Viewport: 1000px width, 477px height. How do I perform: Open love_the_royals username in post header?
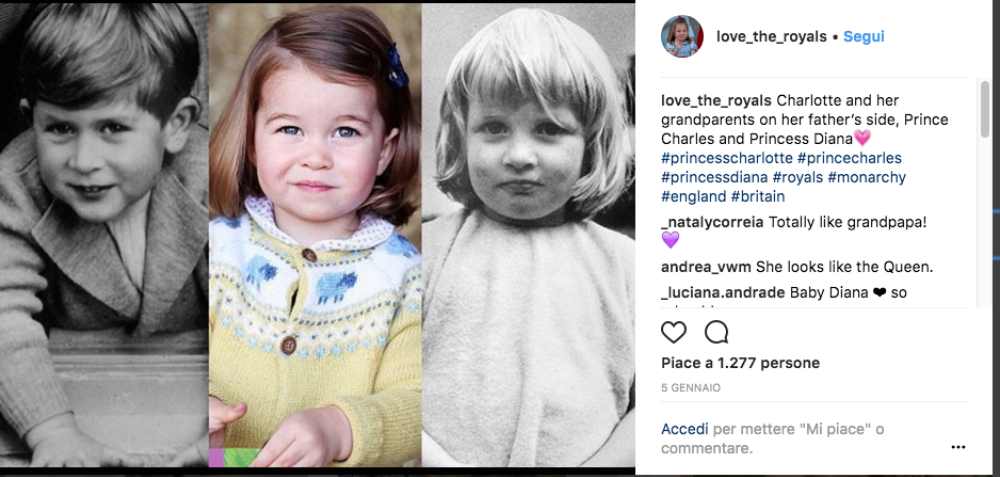click(771, 37)
